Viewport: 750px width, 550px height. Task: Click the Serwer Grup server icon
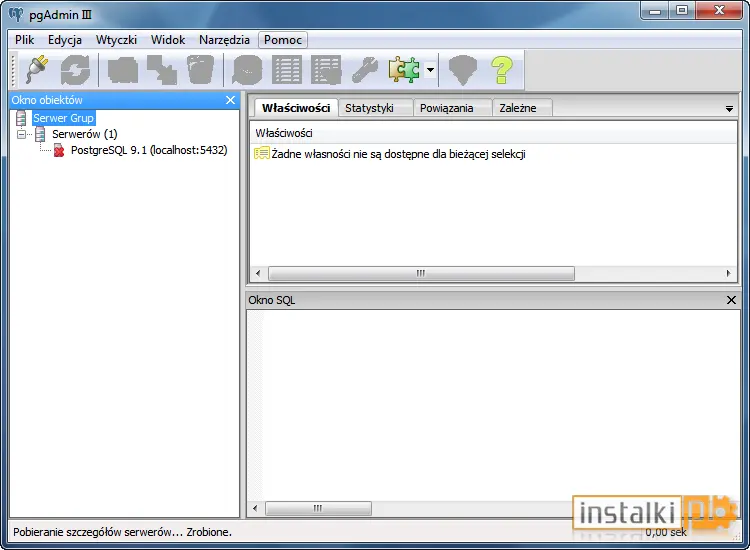[21, 118]
